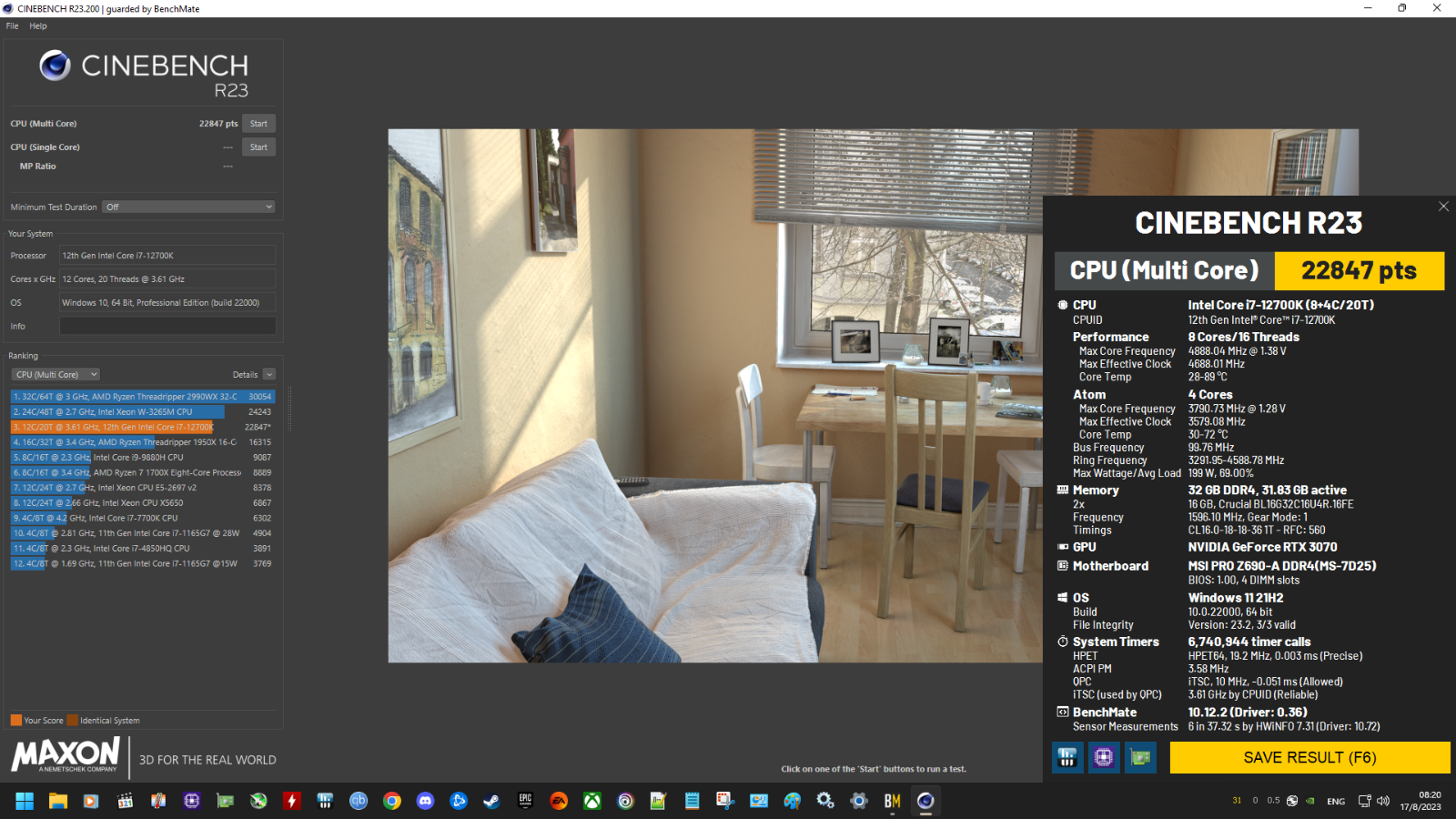Open the ranking CPU (Multi Core) dropdown
The image size is (1456, 819).
(x=56, y=375)
